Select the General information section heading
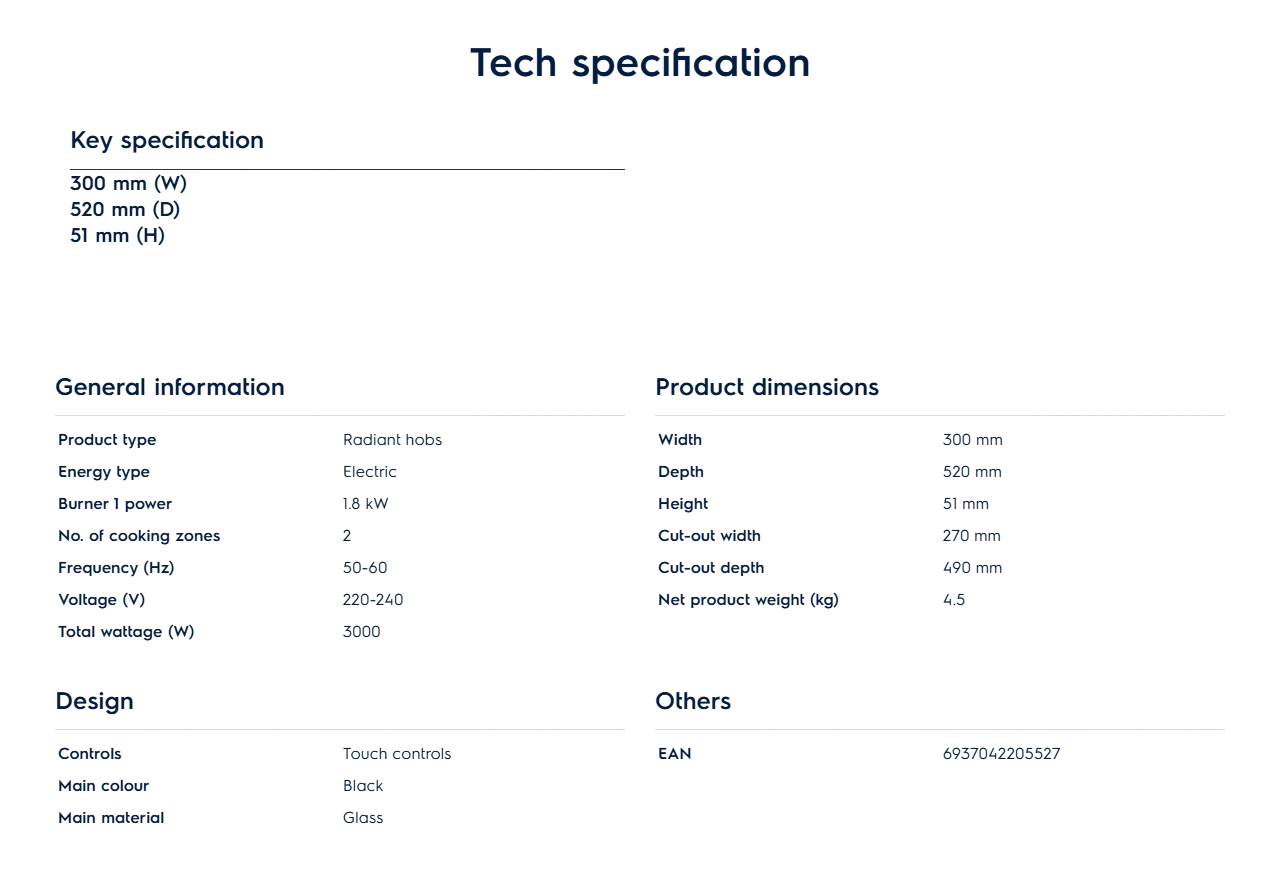This screenshot has height=874, width=1280. tap(170, 387)
